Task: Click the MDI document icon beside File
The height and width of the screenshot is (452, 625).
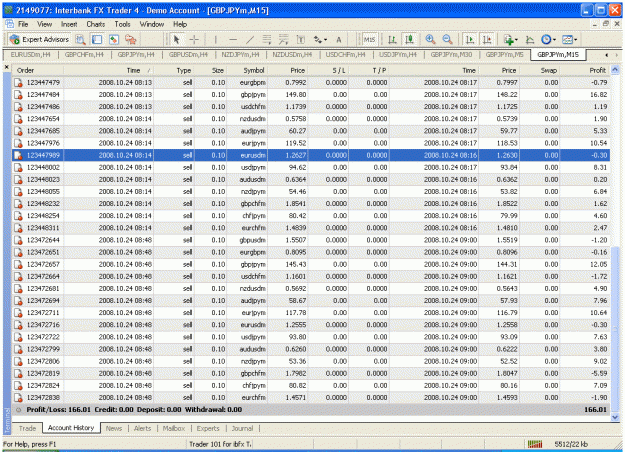Action: click(10, 24)
